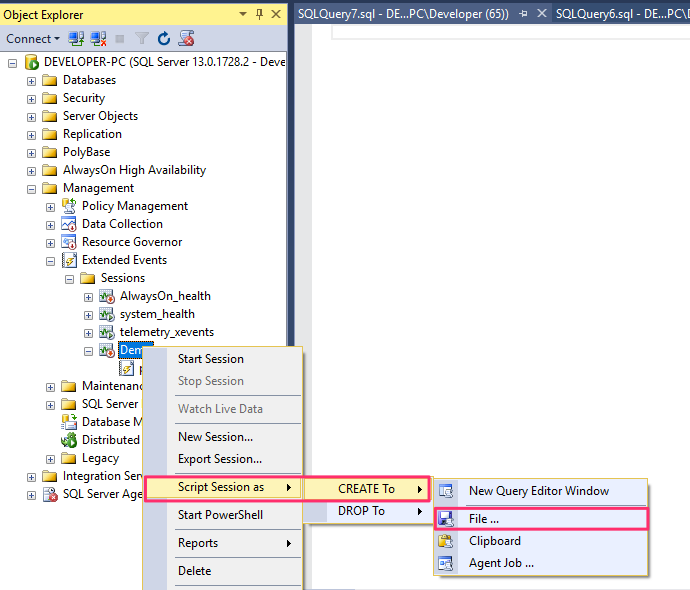Select Agent Job ... script option
The width and height of the screenshot is (690, 590).
tap(540, 563)
